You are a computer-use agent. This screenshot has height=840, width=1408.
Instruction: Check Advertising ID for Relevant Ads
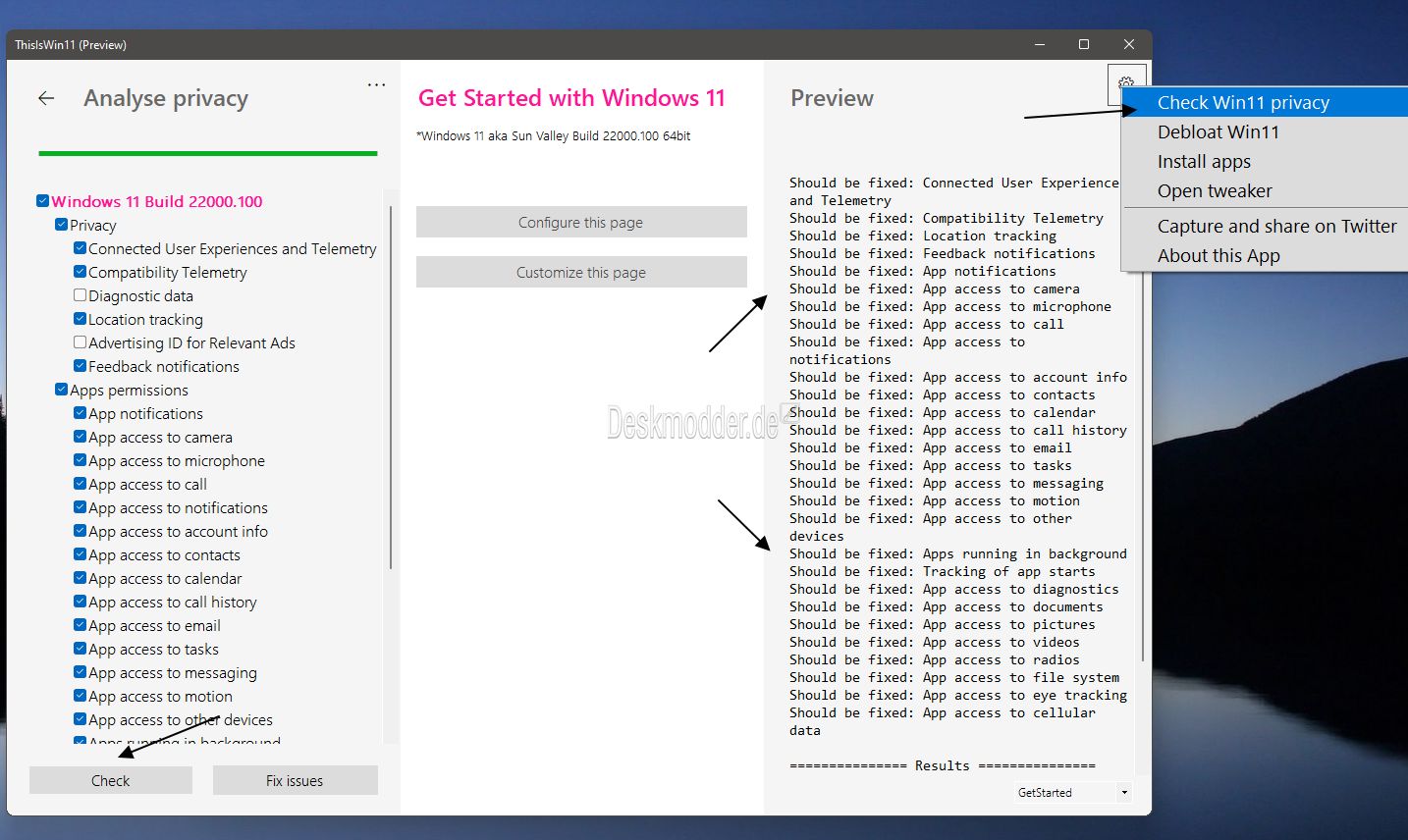coord(81,342)
